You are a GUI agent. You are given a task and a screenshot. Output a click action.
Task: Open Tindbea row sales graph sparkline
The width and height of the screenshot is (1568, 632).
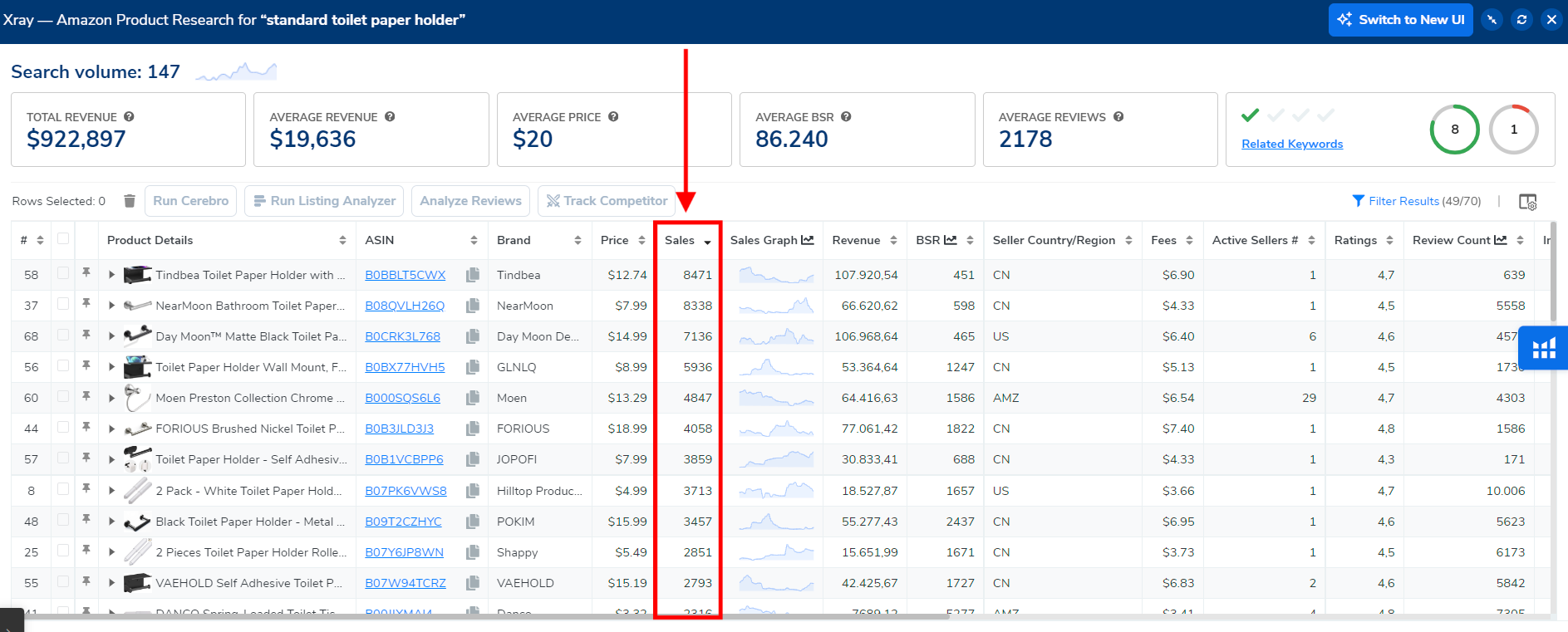point(776,275)
